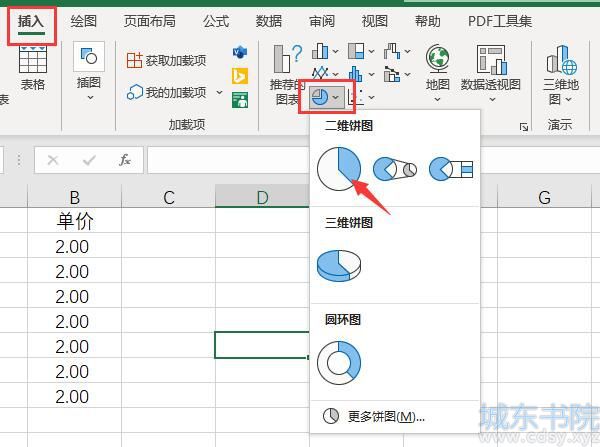The height and width of the screenshot is (447, 600).
Task: Insert a 数据透视图 pivot chart
Action: 491,73
